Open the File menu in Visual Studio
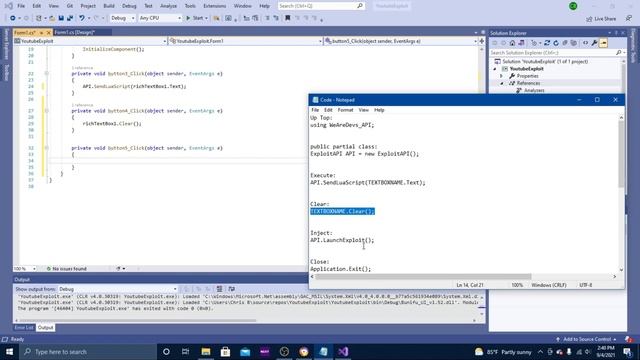Screen dimensions: 640x360 21,6
